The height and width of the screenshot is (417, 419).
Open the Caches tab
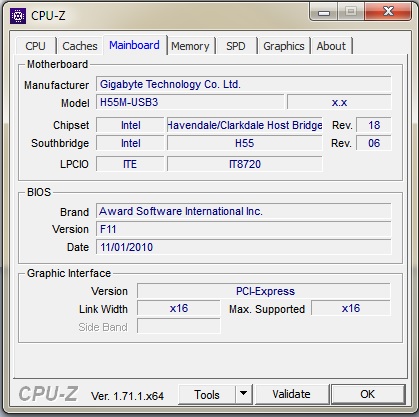(80, 46)
